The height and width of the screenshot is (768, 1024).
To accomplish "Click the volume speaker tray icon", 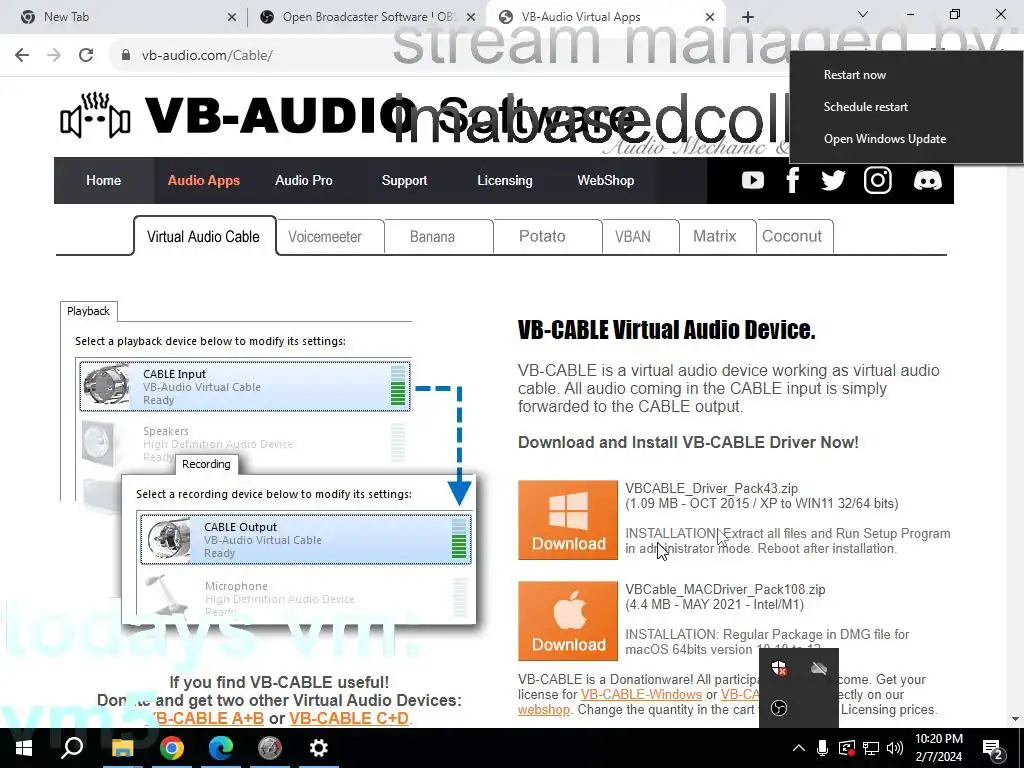I will [x=895, y=748].
